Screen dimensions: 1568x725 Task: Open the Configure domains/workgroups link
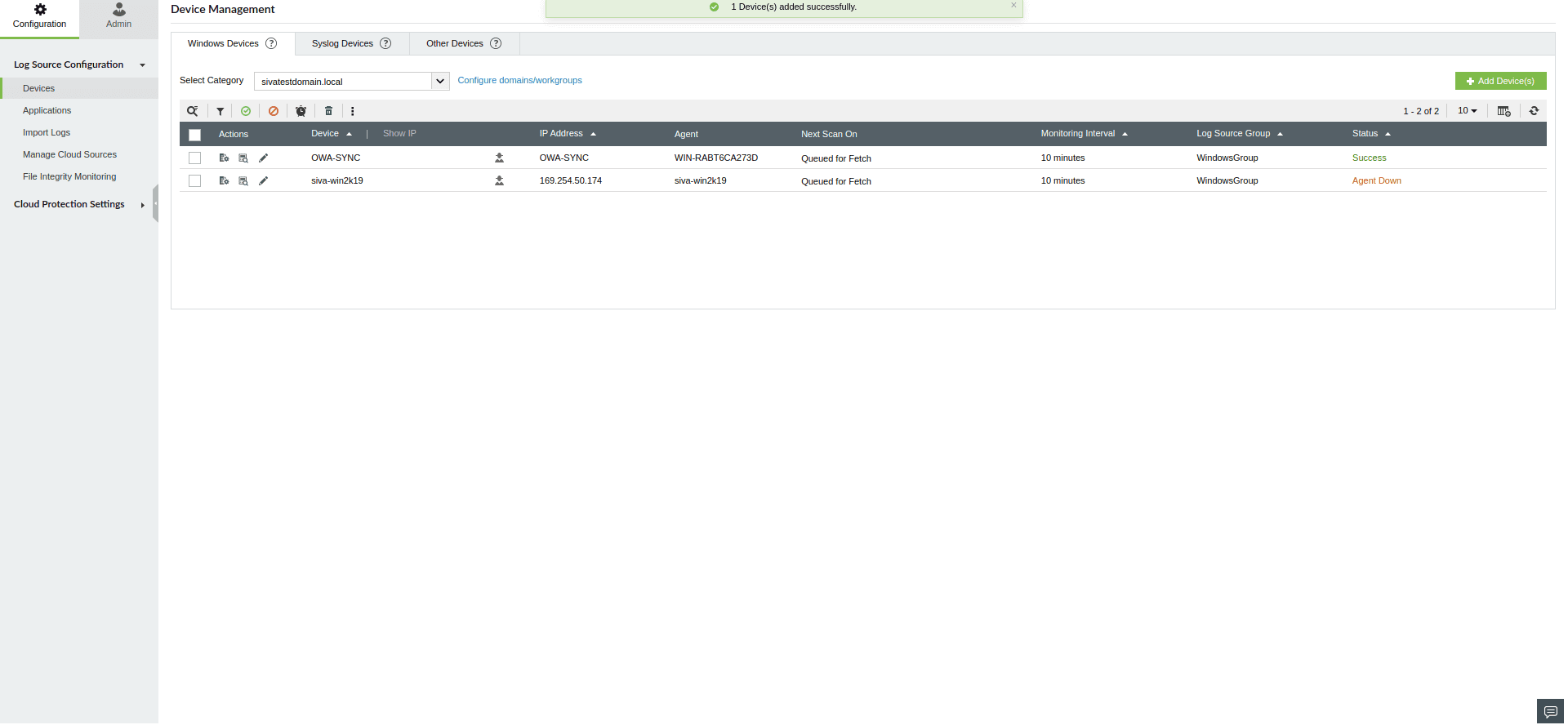519,80
